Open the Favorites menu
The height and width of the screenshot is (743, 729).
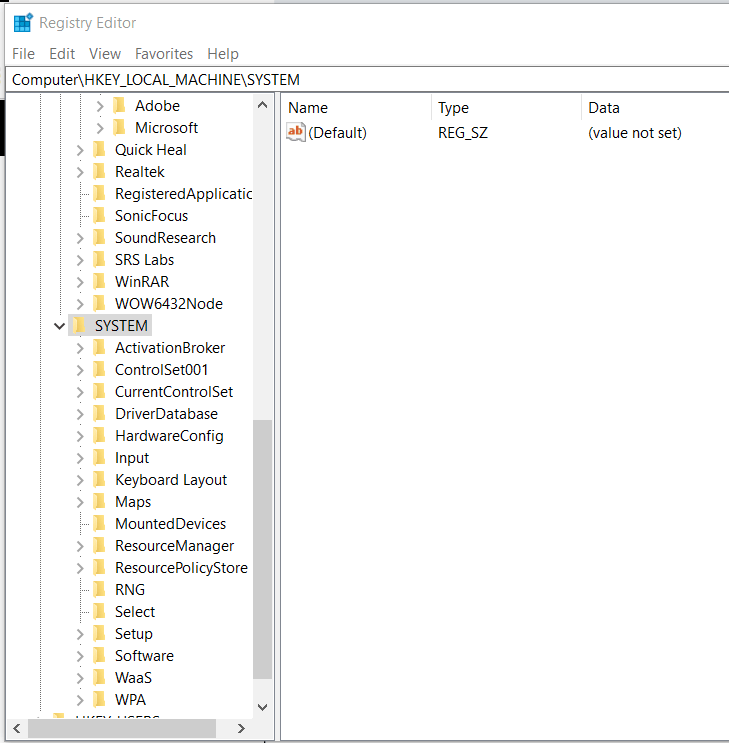164,54
